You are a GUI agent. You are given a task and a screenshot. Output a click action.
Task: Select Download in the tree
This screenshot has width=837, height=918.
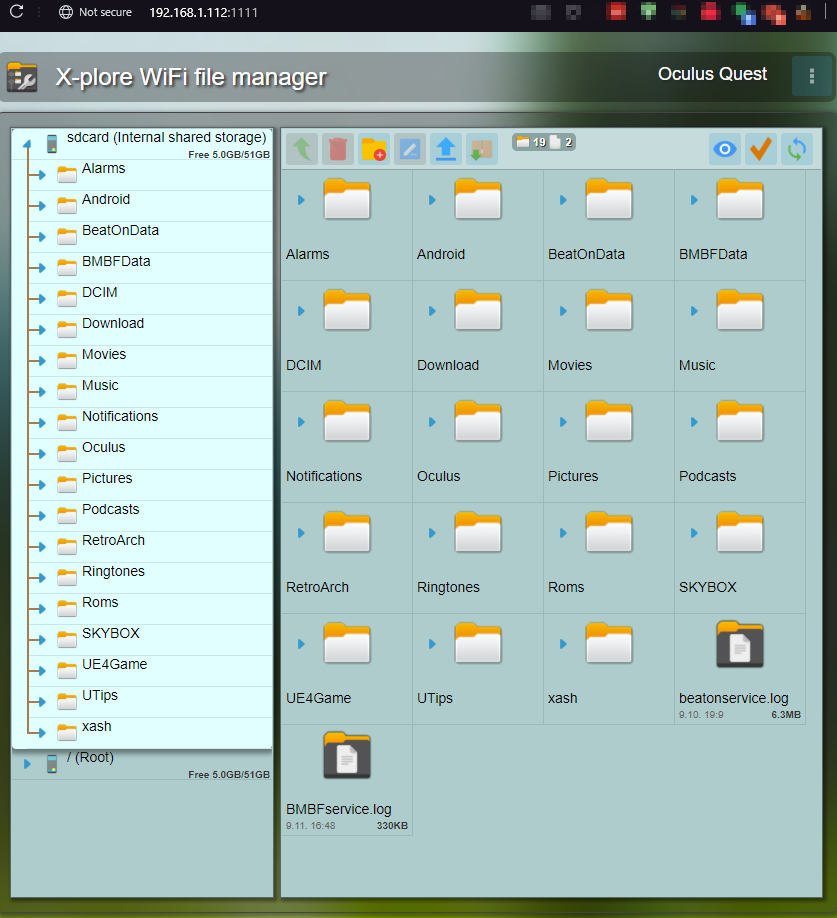tap(113, 324)
